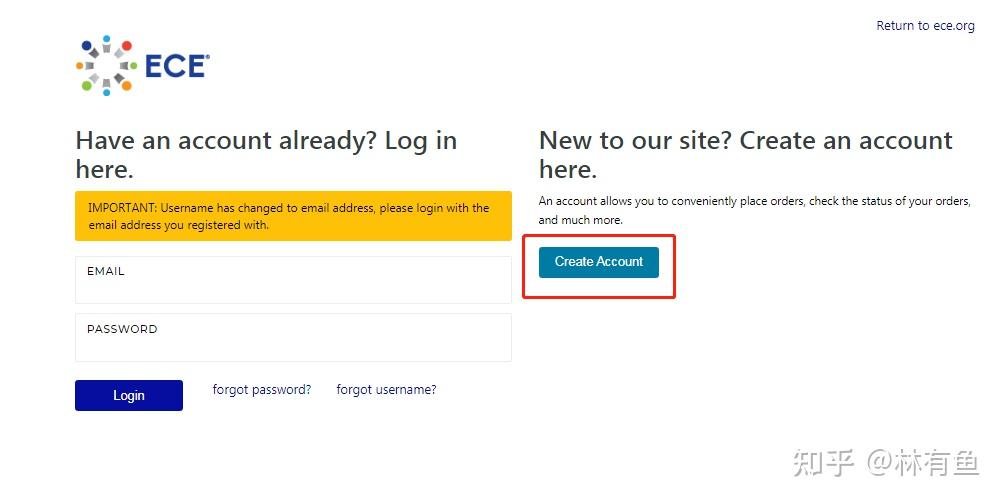Click the PASSWORD label text
Image resolution: width=1006 pixels, height=503 pixels.
122,329
